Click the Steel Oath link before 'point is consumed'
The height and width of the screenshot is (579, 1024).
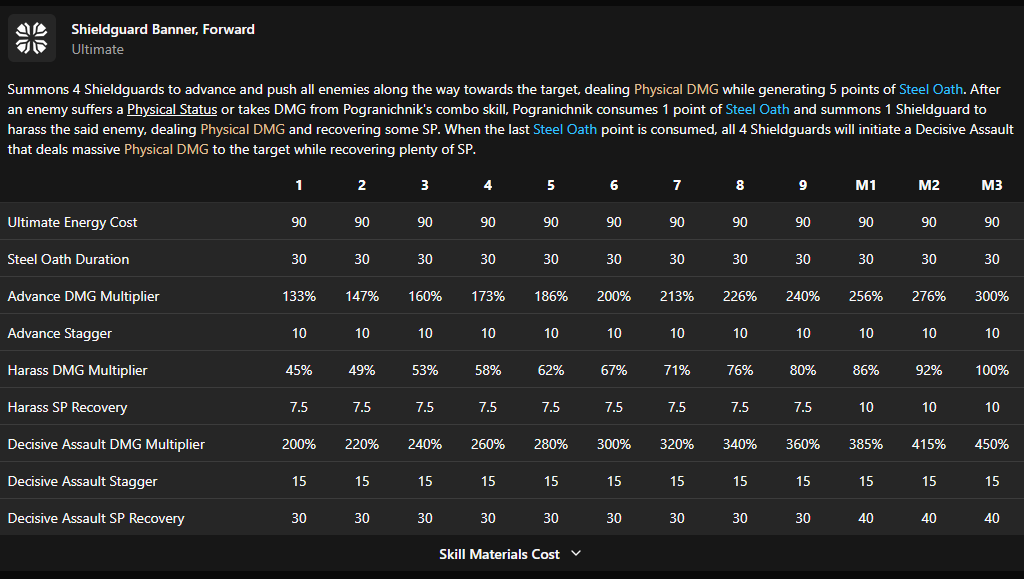pos(565,129)
